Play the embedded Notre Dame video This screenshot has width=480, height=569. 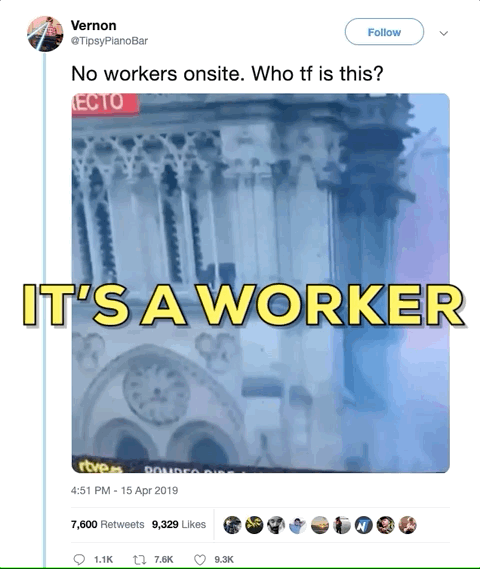pos(260,283)
